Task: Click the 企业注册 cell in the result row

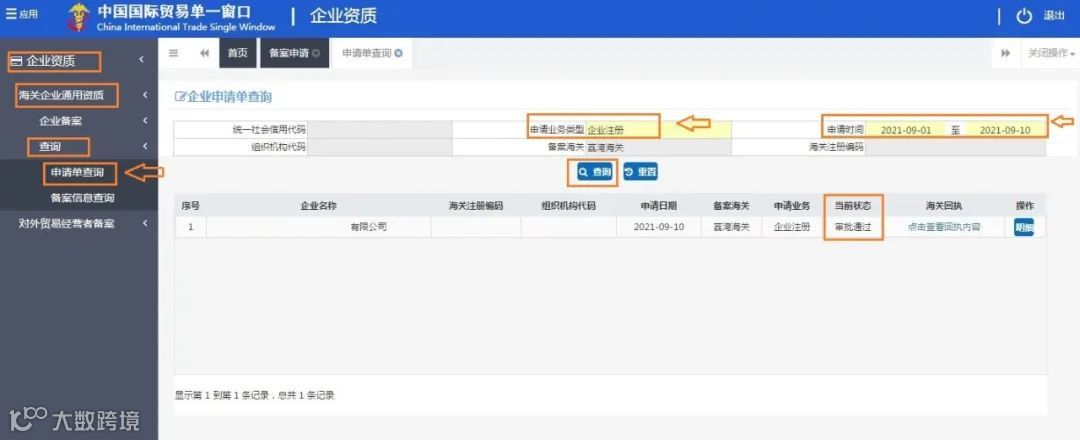Action: click(x=792, y=227)
